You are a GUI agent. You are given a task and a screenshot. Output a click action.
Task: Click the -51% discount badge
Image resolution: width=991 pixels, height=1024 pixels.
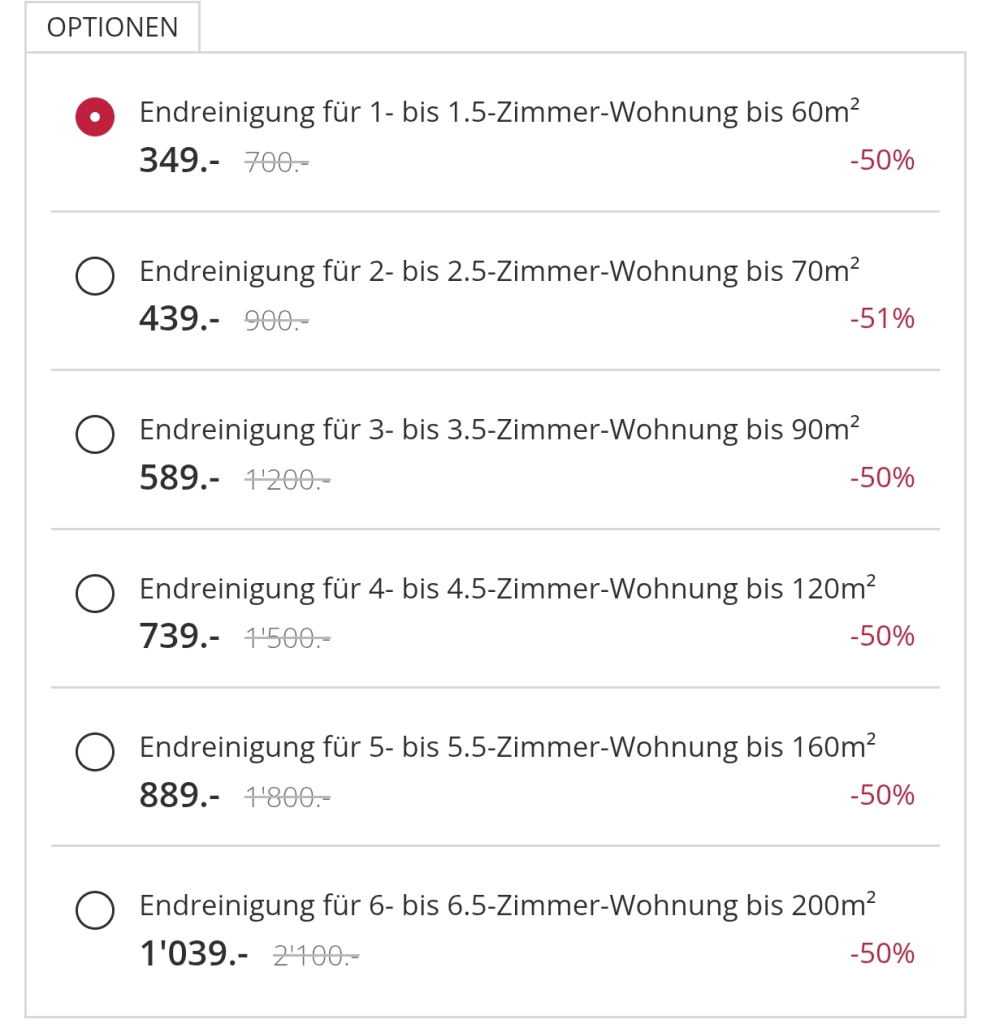(x=882, y=319)
